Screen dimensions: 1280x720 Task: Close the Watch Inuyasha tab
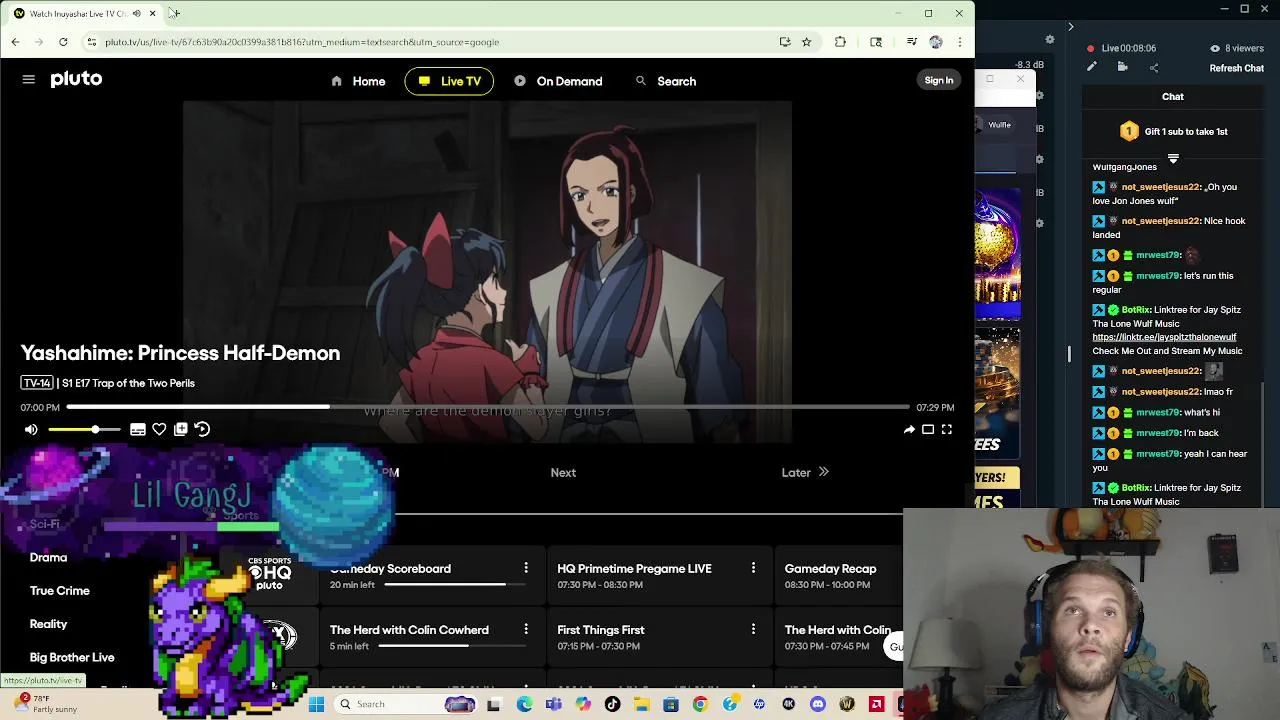tap(152, 13)
